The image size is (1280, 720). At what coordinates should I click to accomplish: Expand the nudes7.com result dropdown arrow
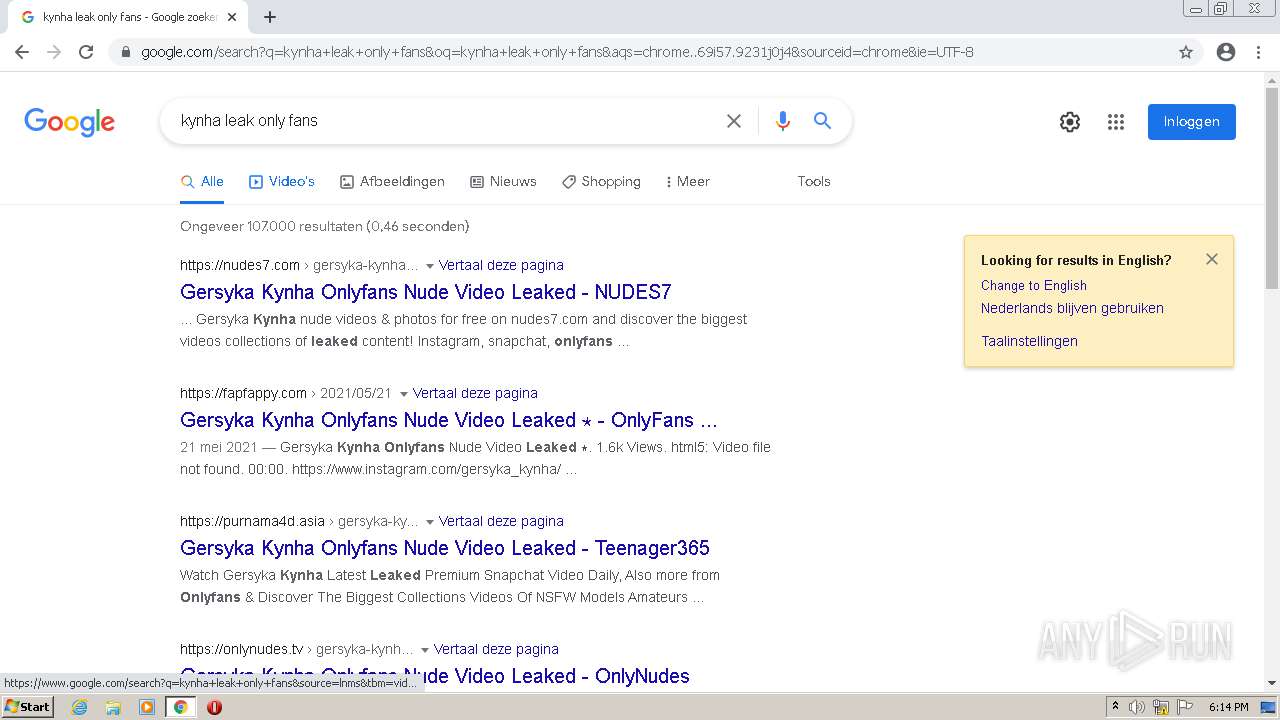point(430,266)
